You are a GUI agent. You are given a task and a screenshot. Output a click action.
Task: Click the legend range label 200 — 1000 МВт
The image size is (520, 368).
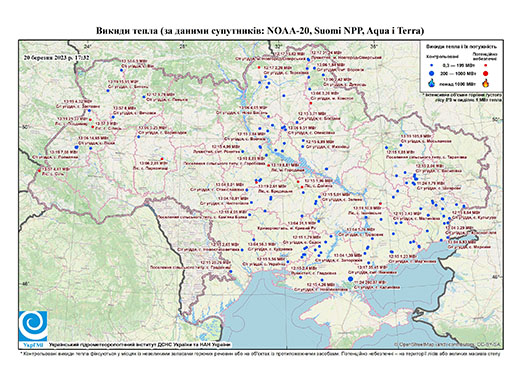point(458,73)
